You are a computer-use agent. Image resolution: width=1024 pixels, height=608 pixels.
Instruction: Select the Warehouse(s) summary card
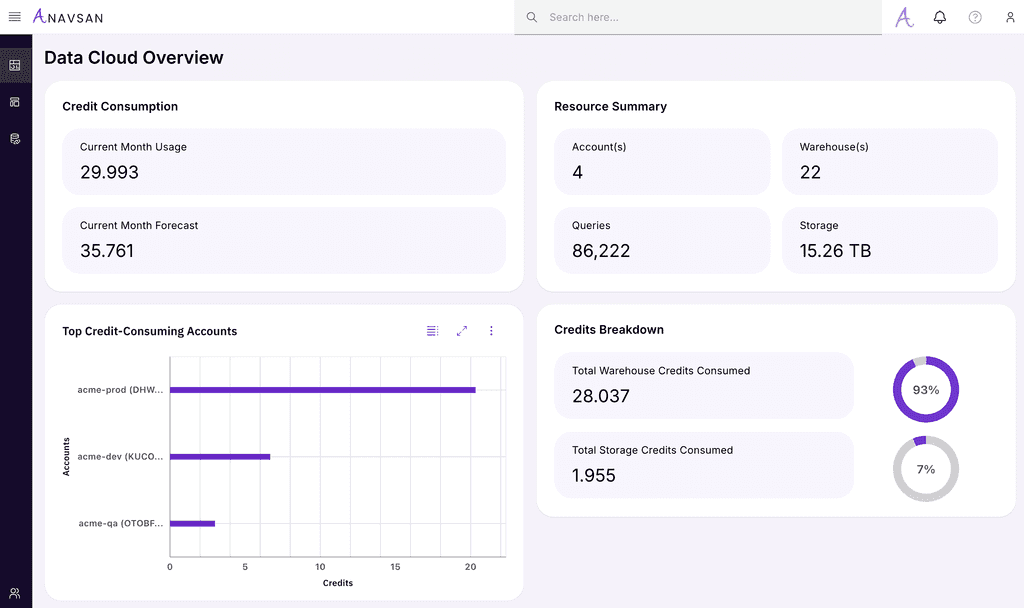click(x=889, y=162)
